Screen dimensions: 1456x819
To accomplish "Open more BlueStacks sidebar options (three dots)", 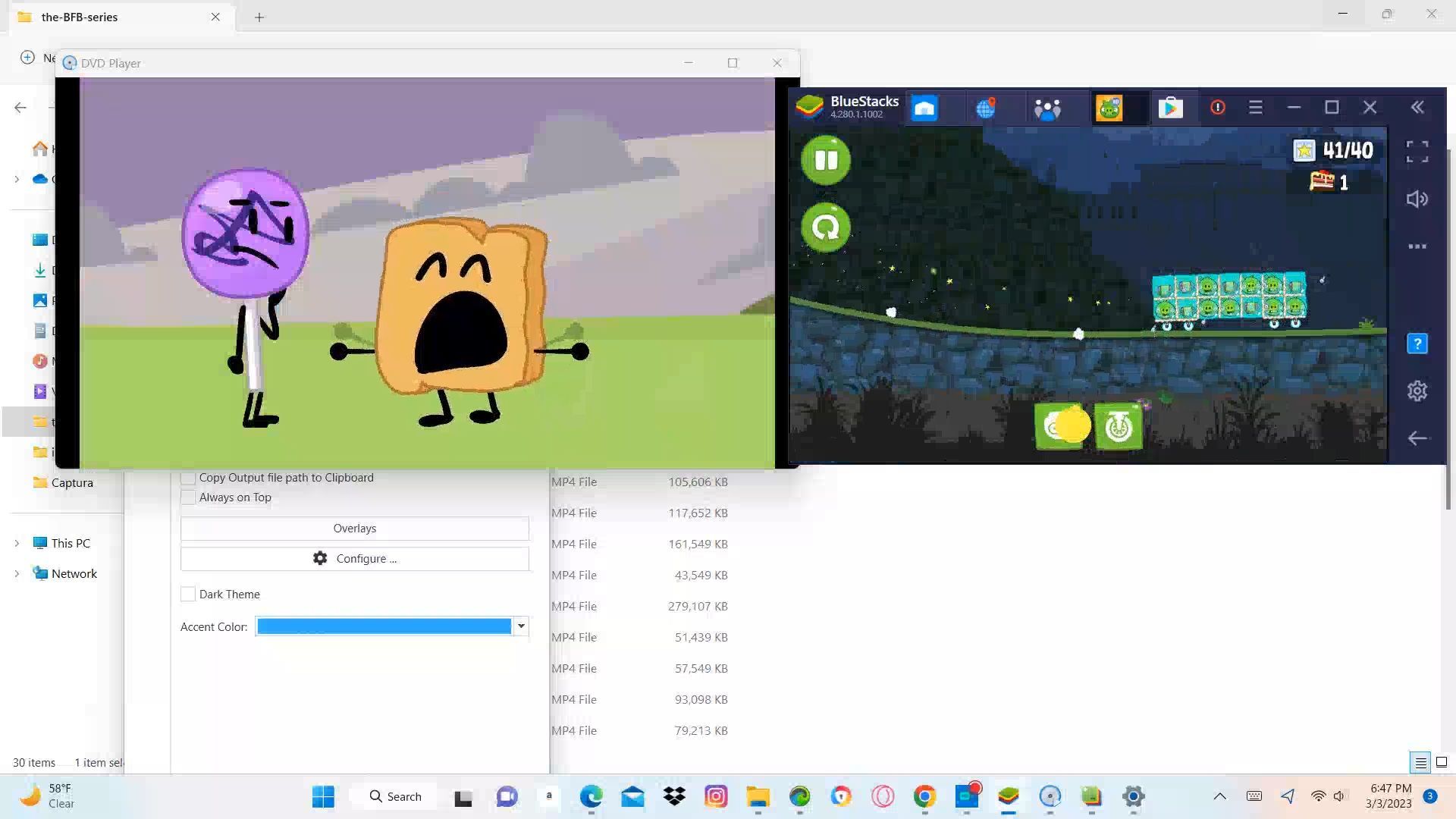I will (1417, 246).
